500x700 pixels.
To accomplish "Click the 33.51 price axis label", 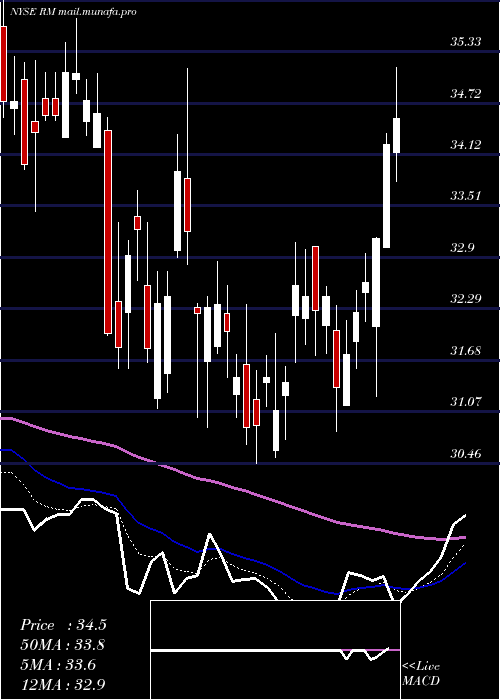I will (x=466, y=196).
